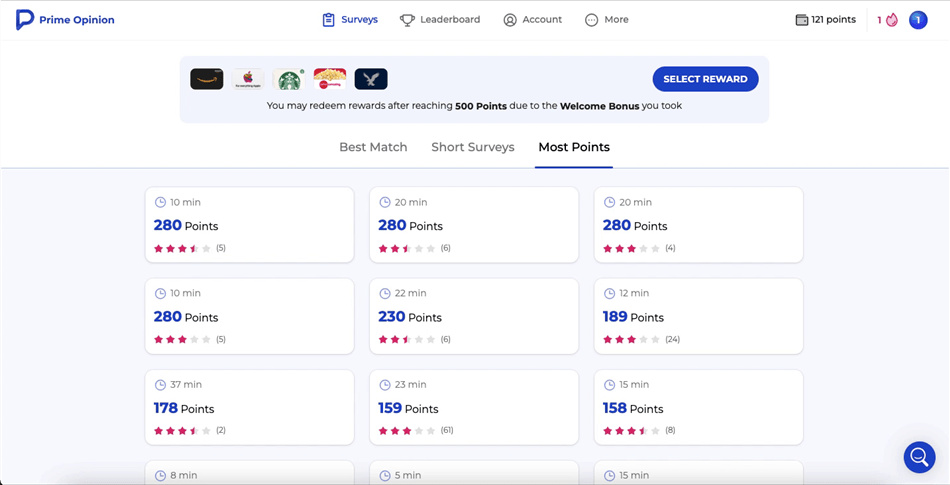This screenshot has width=950, height=485.
Task: Open the 178 Points 37 min survey
Action: point(250,407)
